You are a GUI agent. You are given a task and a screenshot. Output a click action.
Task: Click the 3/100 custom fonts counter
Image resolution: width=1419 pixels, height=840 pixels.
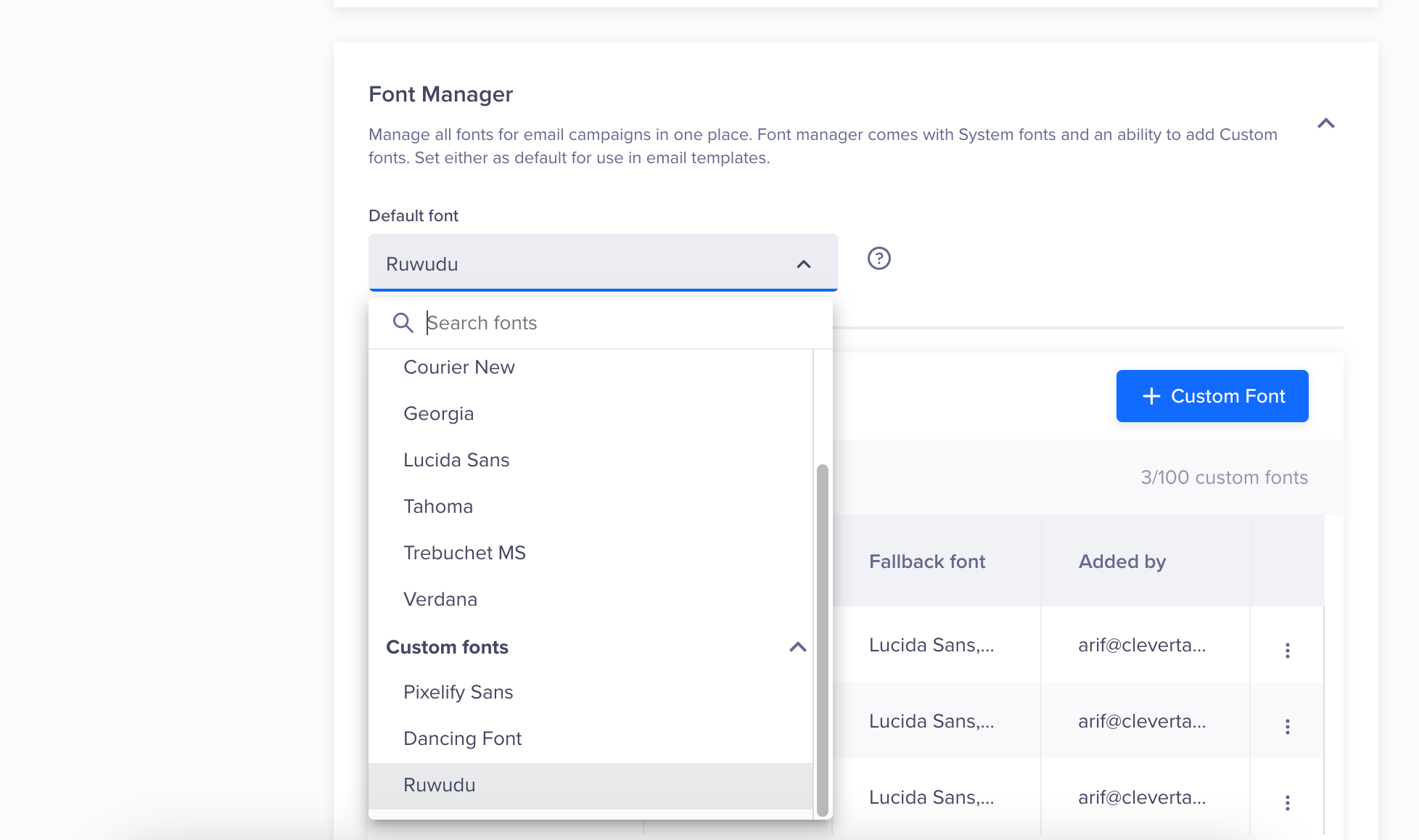tap(1224, 477)
